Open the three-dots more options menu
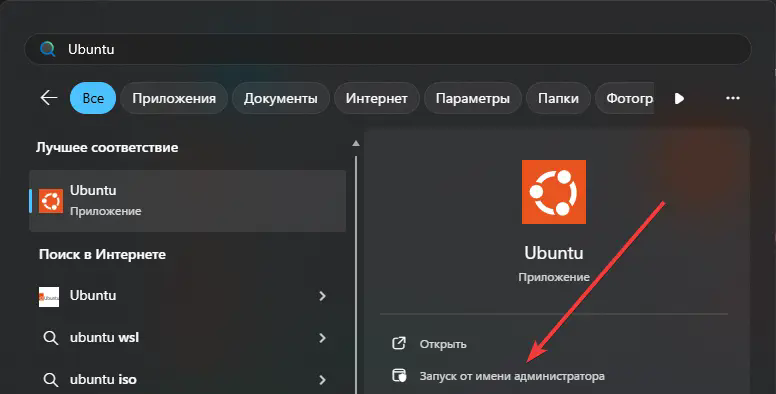This screenshot has width=776, height=394. (733, 98)
